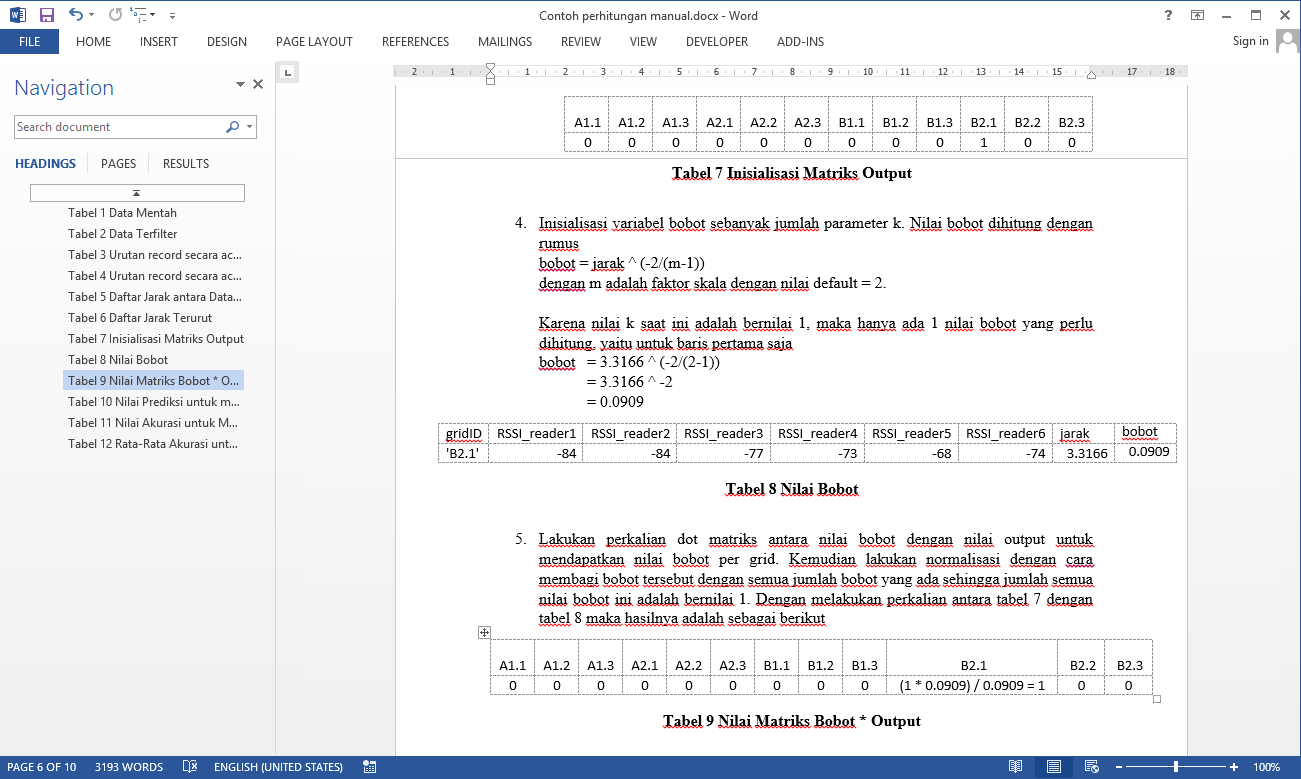Expand the Customize Quick Access Toolbar dropdown
The height and width of the screenshot is (779, 1301).
pos(172,16)
